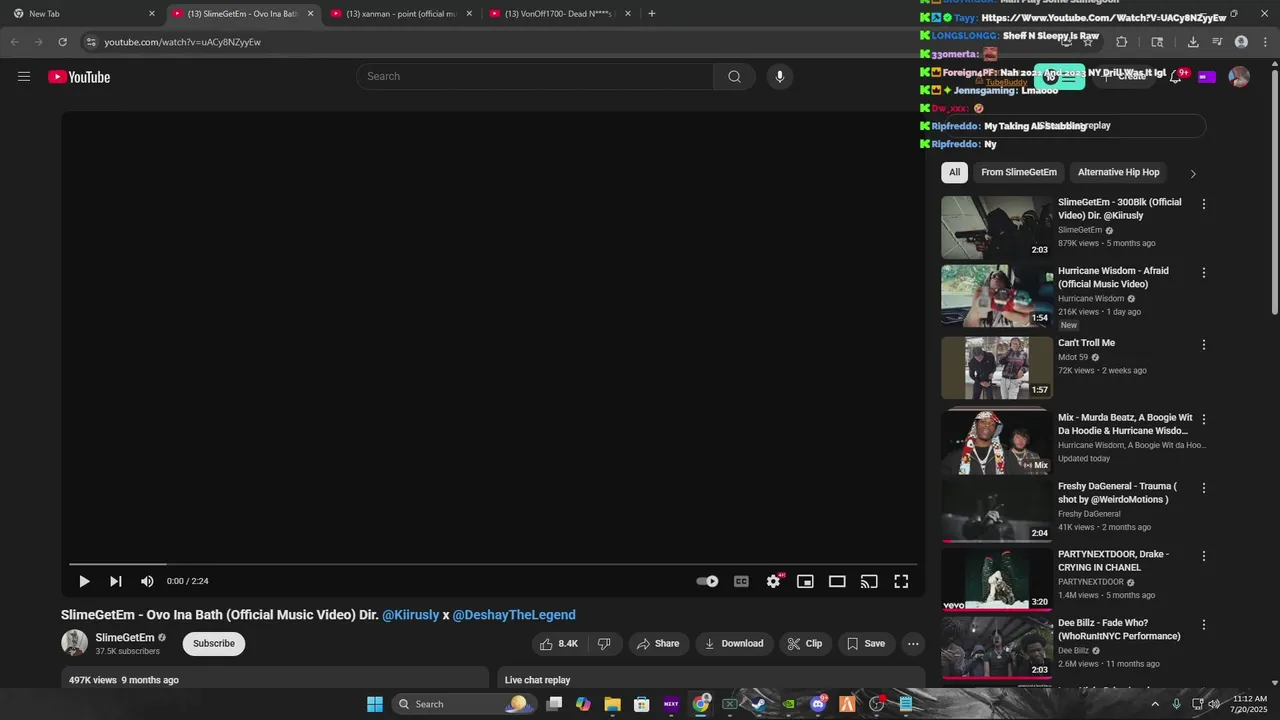Open menu for Can't Troll Me
The height and width of the screenshot is (720, 1280).
tap(1204, 345)
